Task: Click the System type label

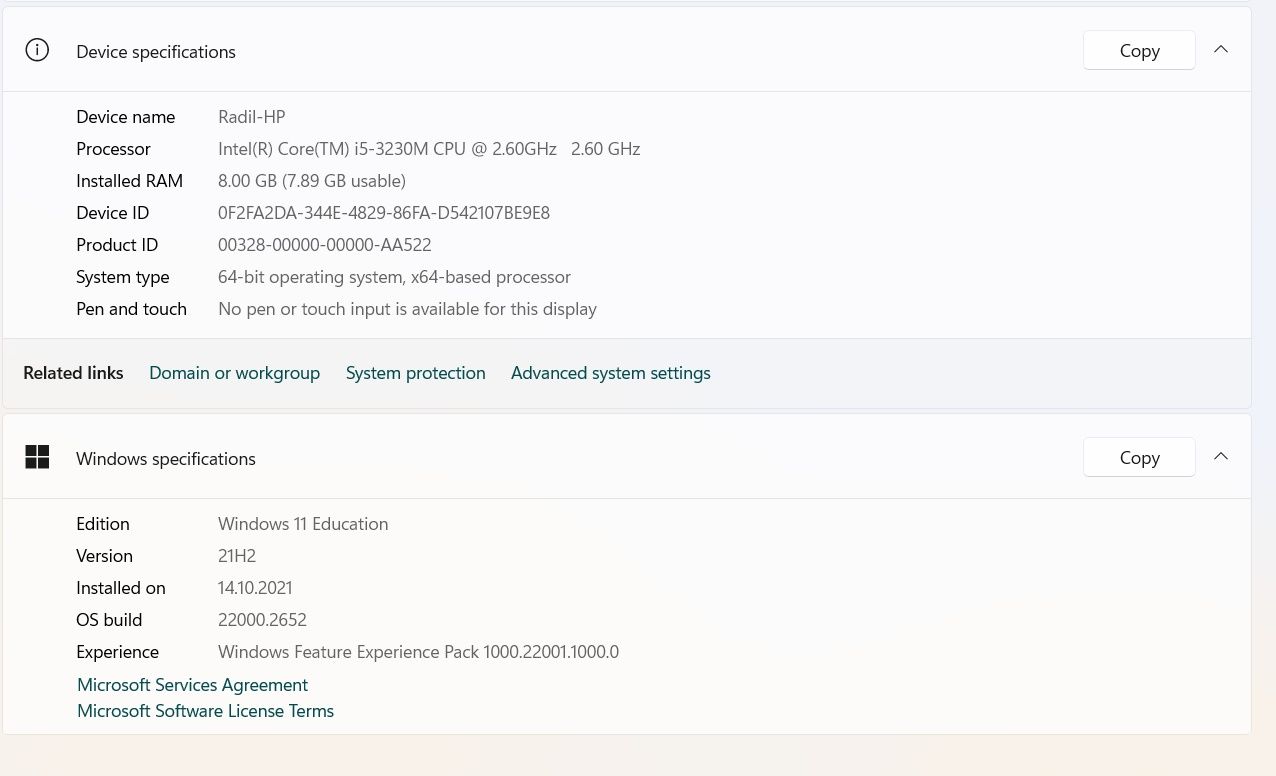Action: click(x=122, y=277)
